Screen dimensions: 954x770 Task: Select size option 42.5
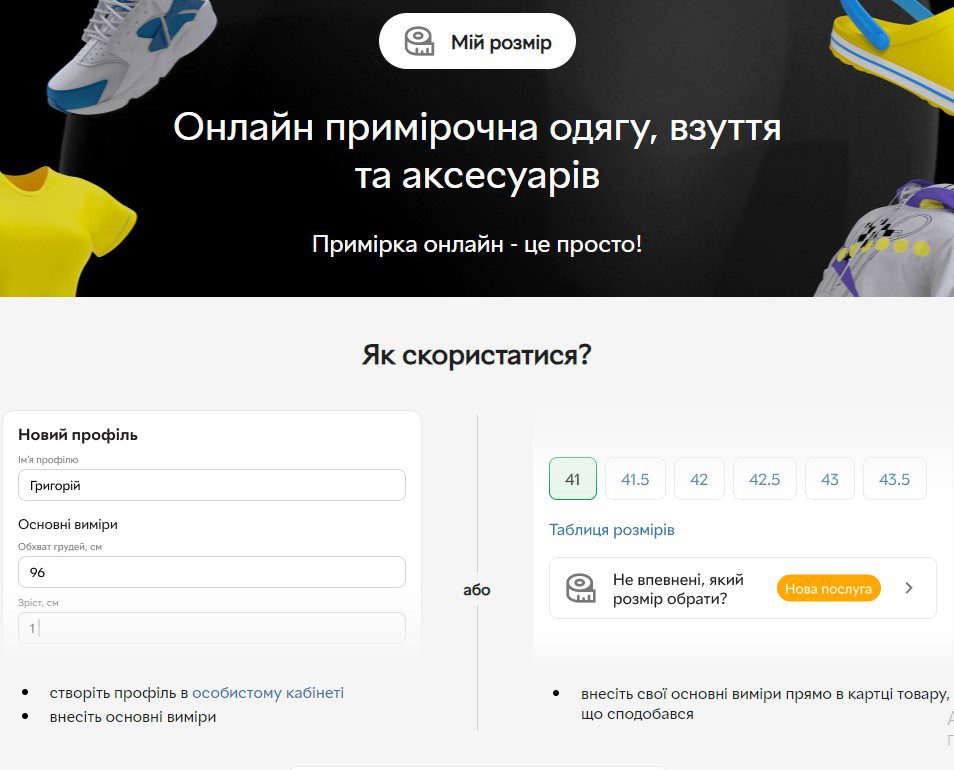coord(764,479)
